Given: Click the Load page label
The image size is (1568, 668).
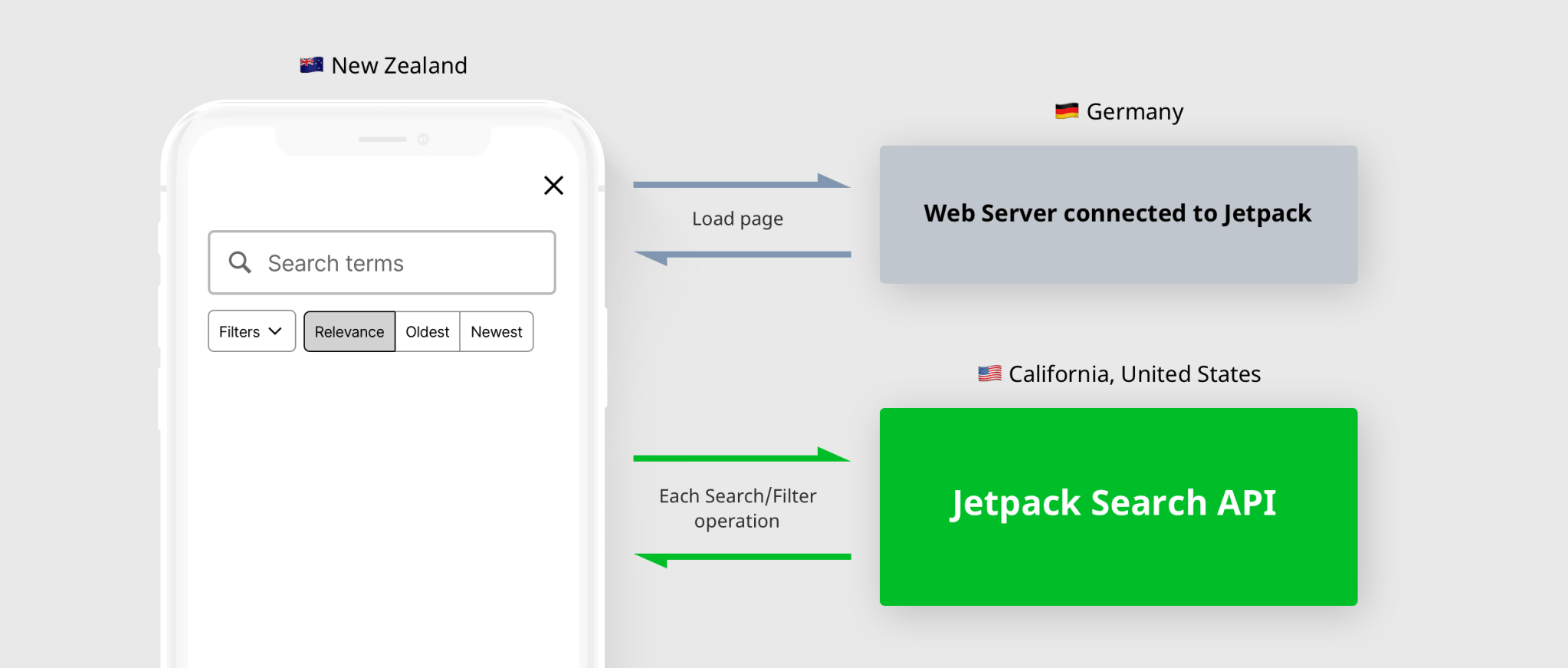Looking at the screenshot, I should (x=737, y=219).
